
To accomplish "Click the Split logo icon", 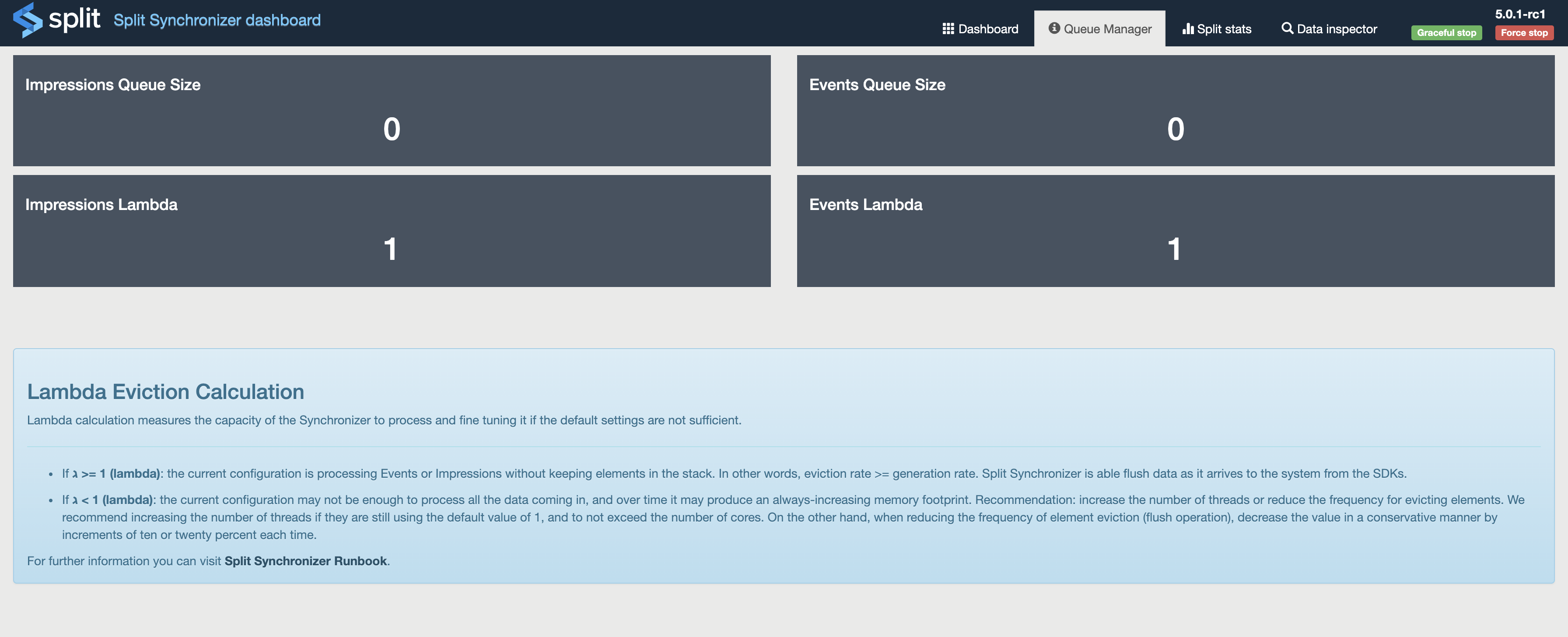I will click(x=28, y=20).
